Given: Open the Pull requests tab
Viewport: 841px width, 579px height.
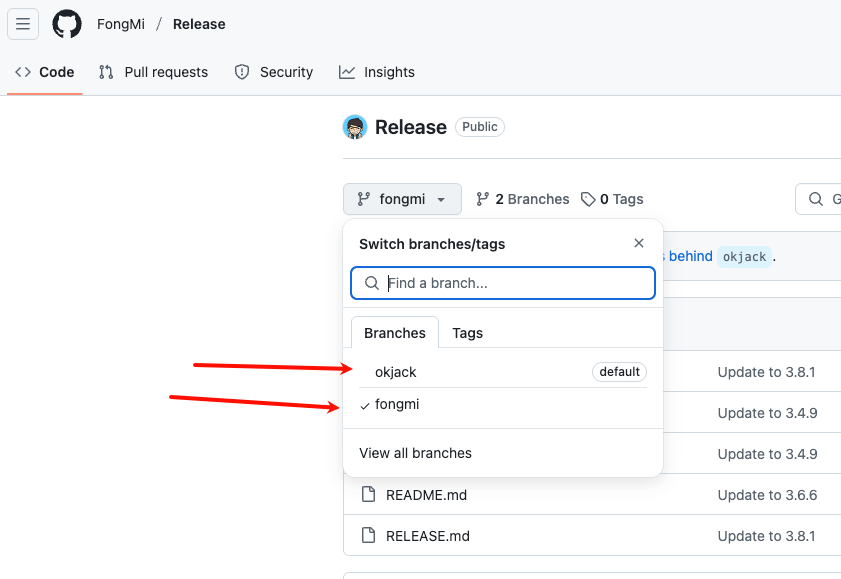Looking at the screenshot, I should [x=154, y=72].
